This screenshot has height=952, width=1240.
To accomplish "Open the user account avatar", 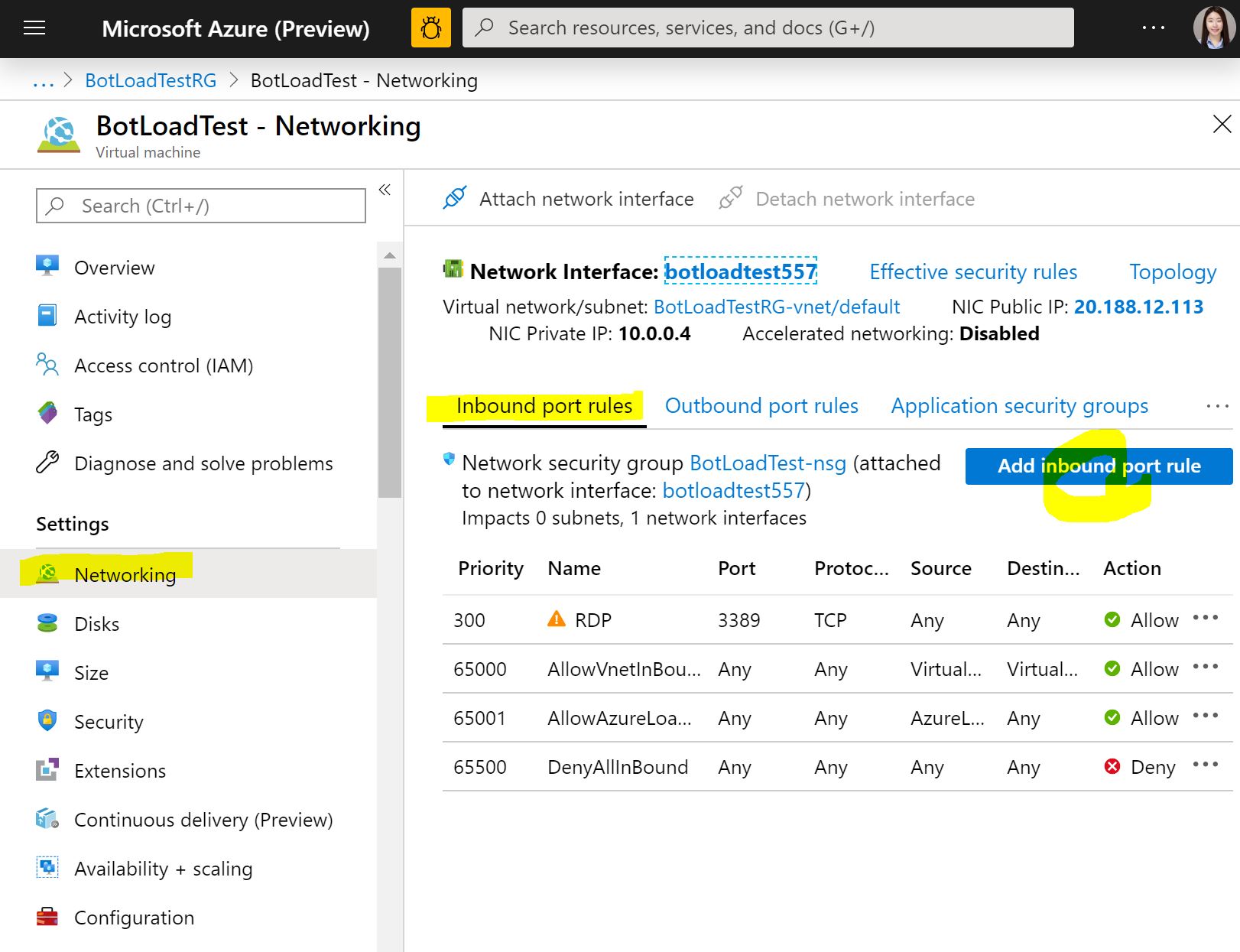I will [x=1214, y=28].
